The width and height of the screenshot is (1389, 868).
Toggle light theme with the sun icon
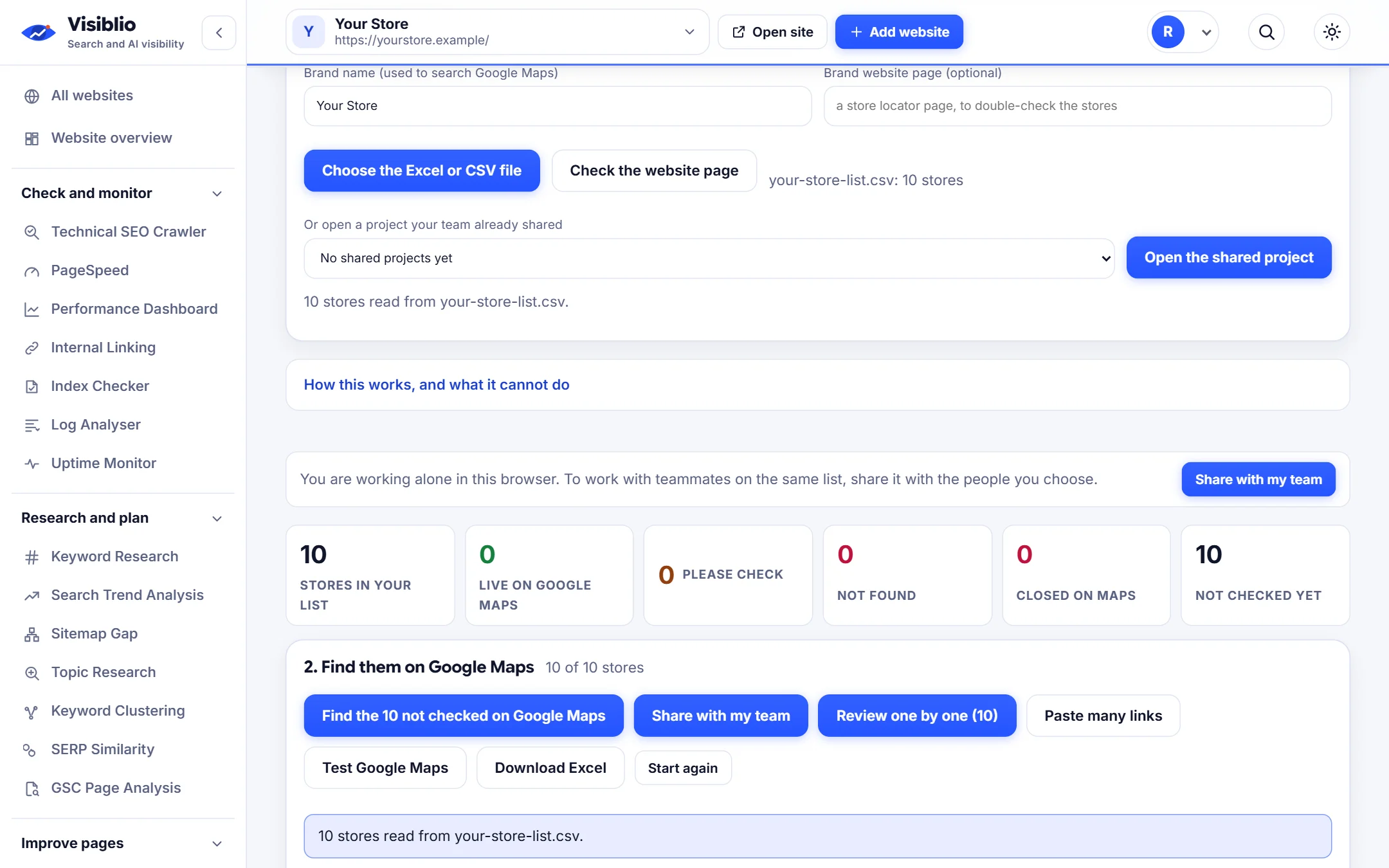point(1332,32)
